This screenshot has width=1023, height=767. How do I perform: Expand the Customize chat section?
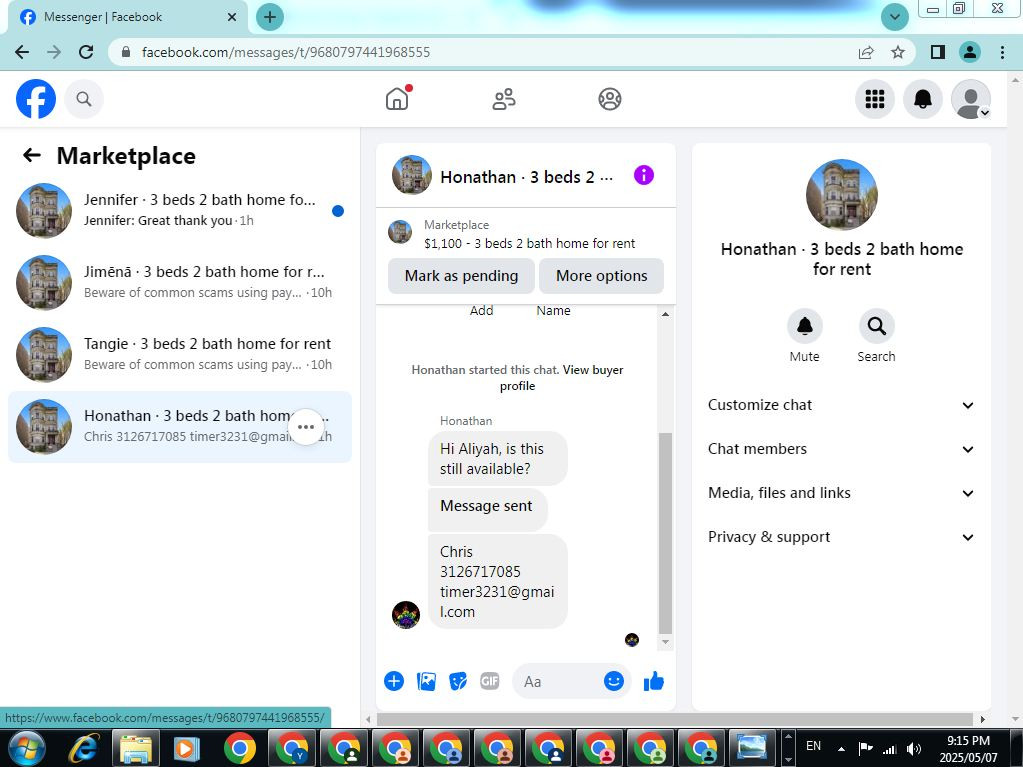[x=842, y=405]
